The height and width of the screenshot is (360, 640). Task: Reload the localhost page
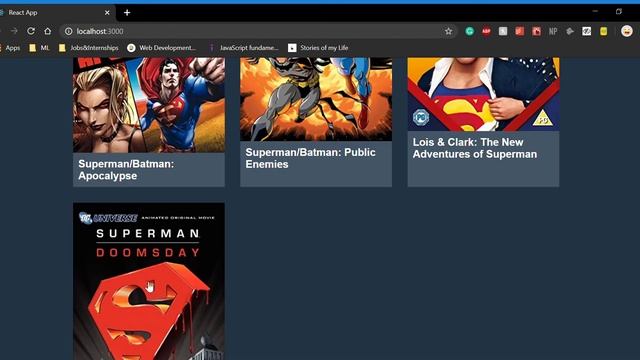click(x=31, y=31)
